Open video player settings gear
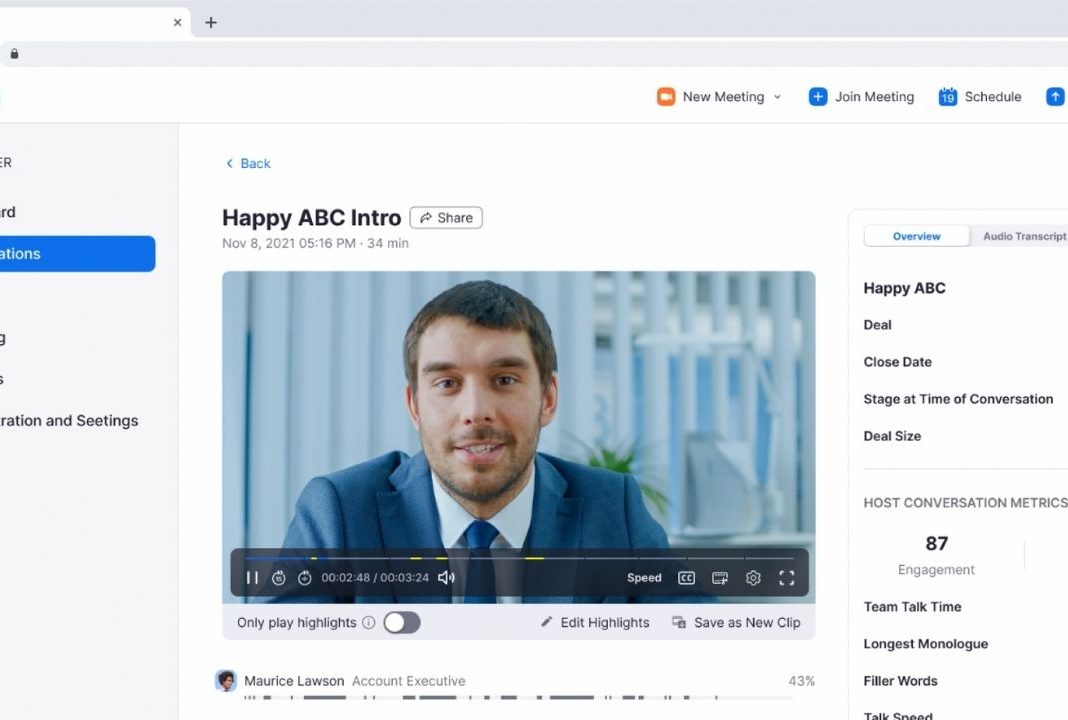The height and width of the screenshot is (720, 1068). pos(753,578)
